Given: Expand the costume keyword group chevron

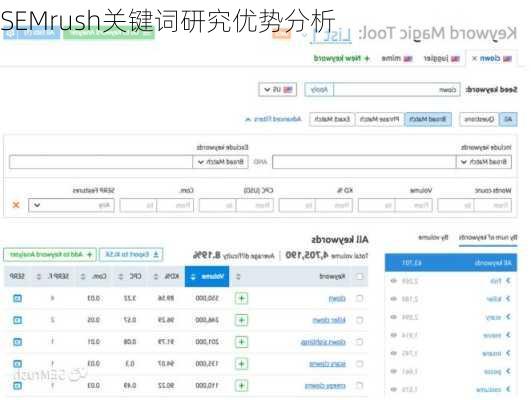Looking at the screenshot, I should click(508, 390).
